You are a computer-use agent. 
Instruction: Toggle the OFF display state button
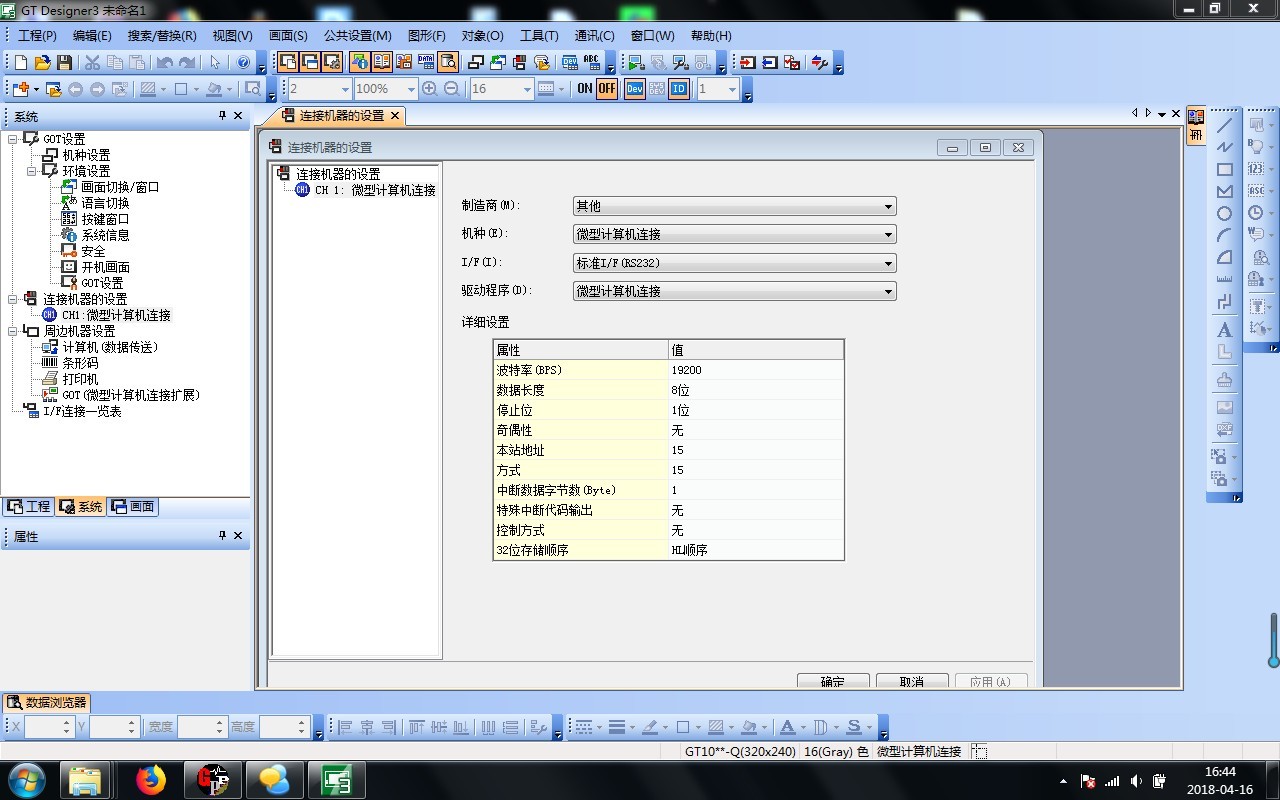coord(607,89)
